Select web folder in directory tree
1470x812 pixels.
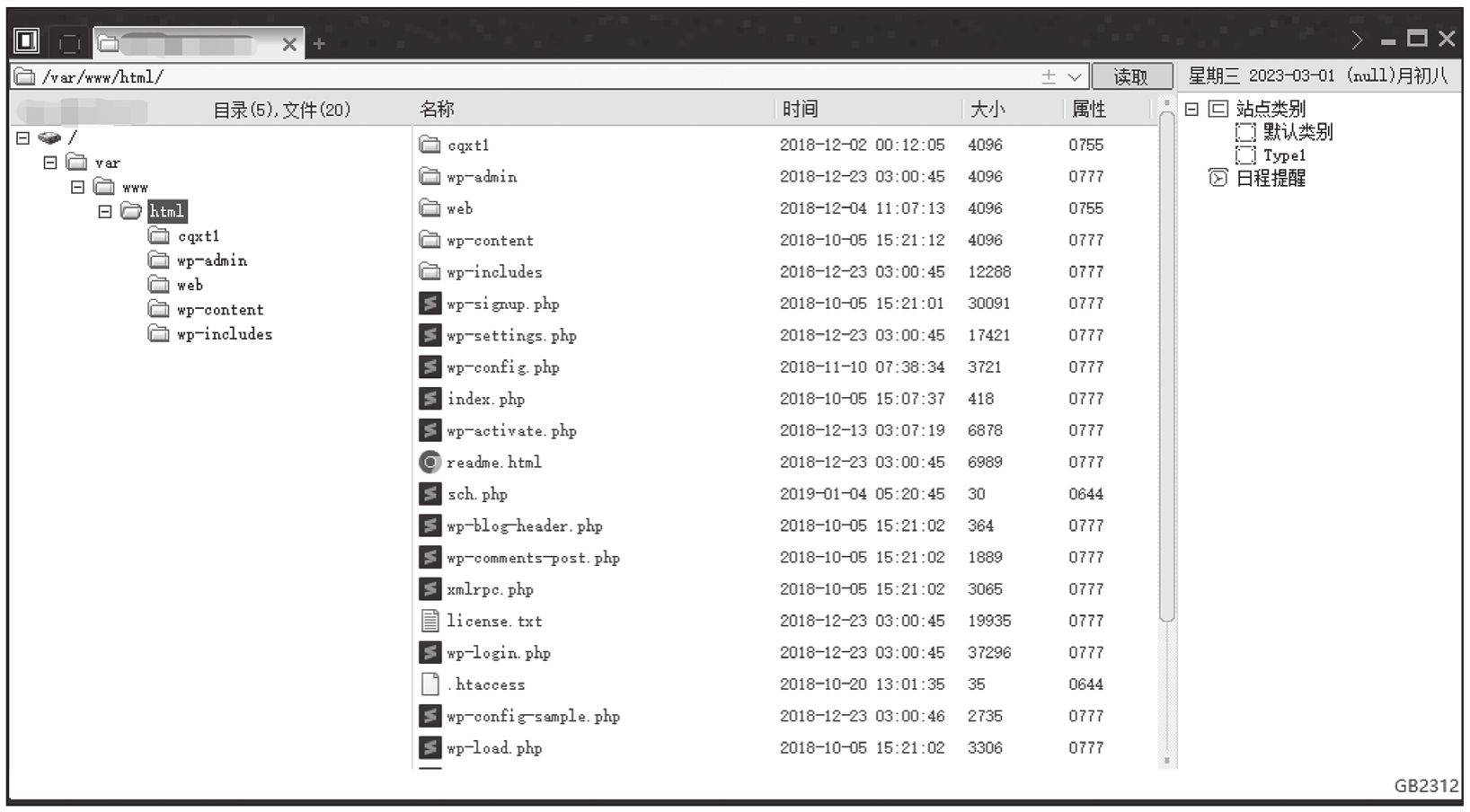point(190,285)
